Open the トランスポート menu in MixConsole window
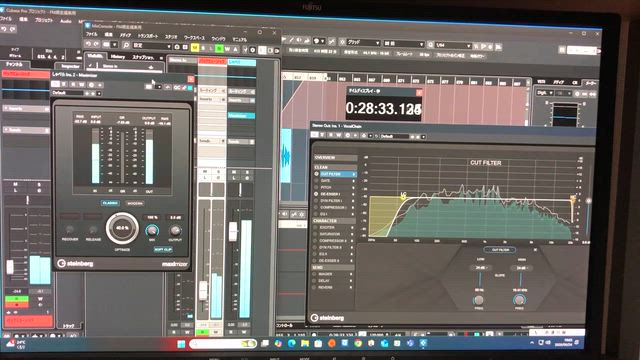 pos(148,36)
